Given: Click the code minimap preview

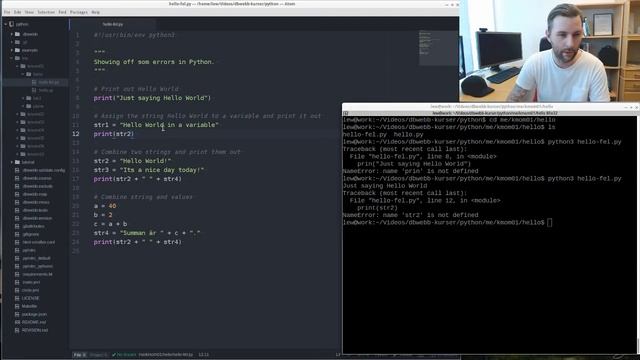Looking at the screenshot, I should point(438,48).
